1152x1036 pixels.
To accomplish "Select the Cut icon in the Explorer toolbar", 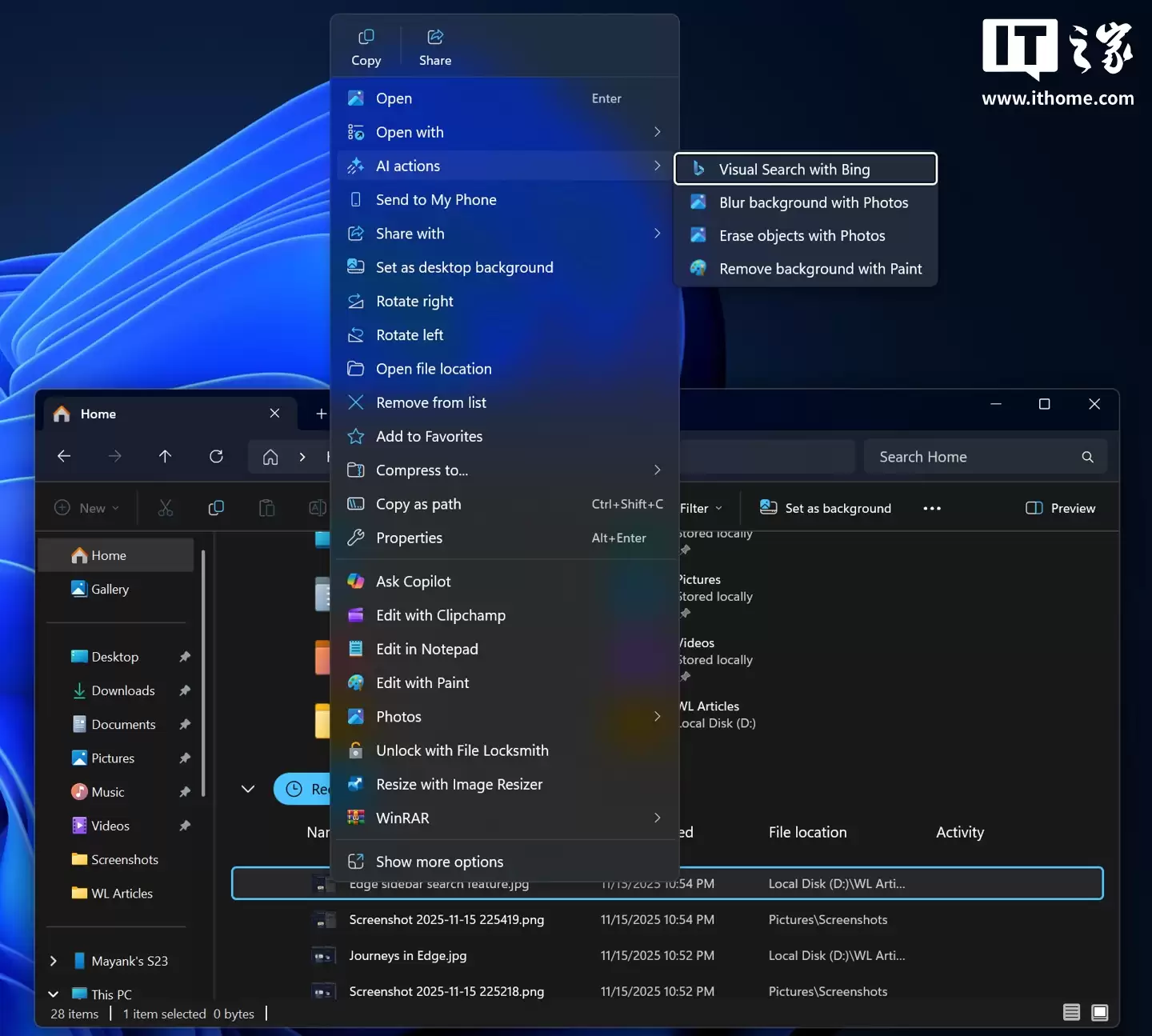I will coord(166,507).
